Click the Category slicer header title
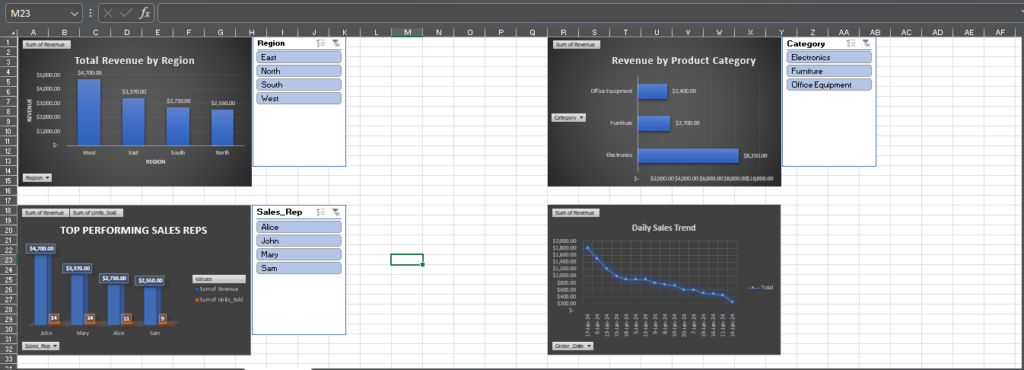Image resolution: width=1024 pixels, height=370 pixels. [x=806, y=43]
